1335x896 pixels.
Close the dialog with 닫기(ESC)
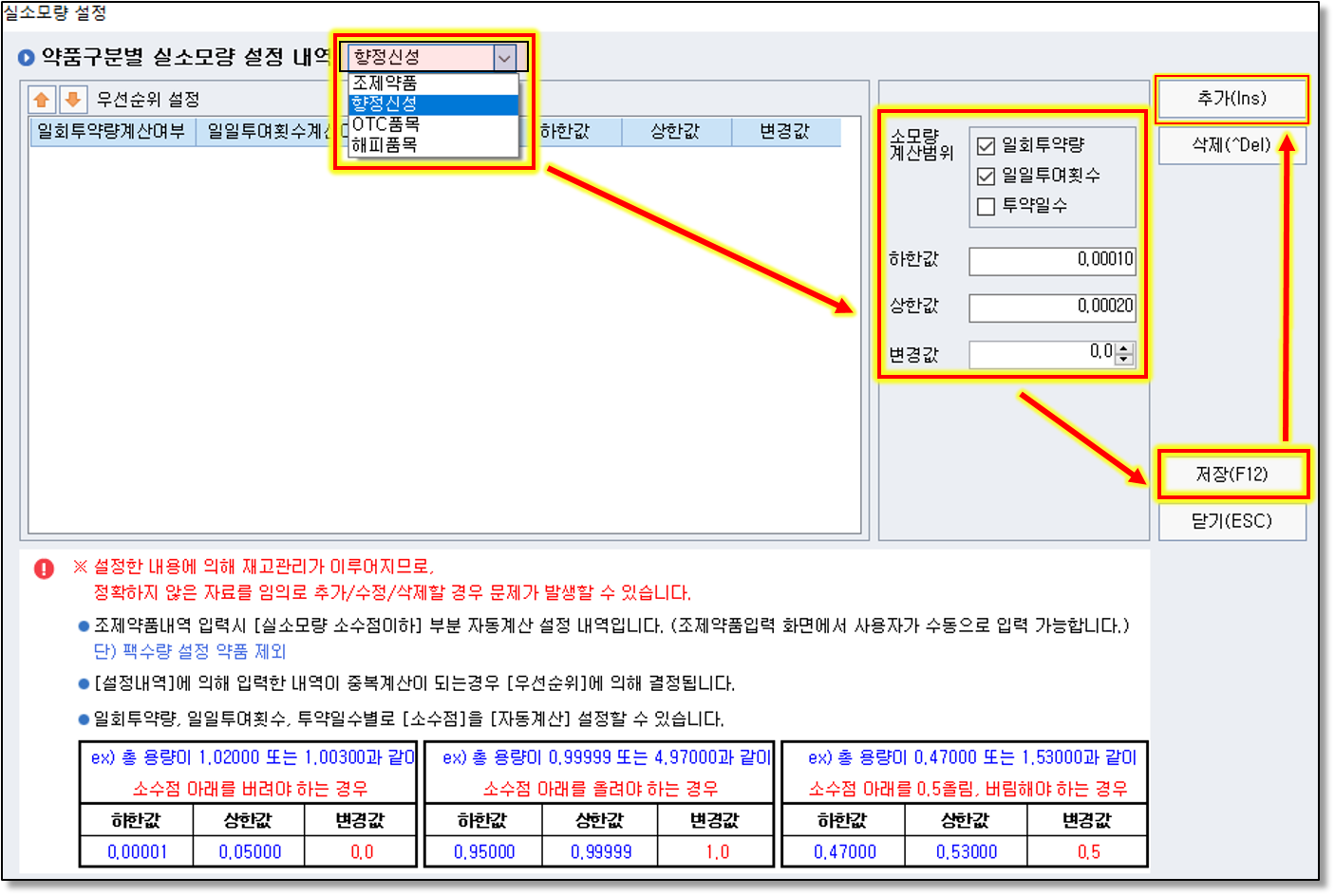pos(1232,521)
